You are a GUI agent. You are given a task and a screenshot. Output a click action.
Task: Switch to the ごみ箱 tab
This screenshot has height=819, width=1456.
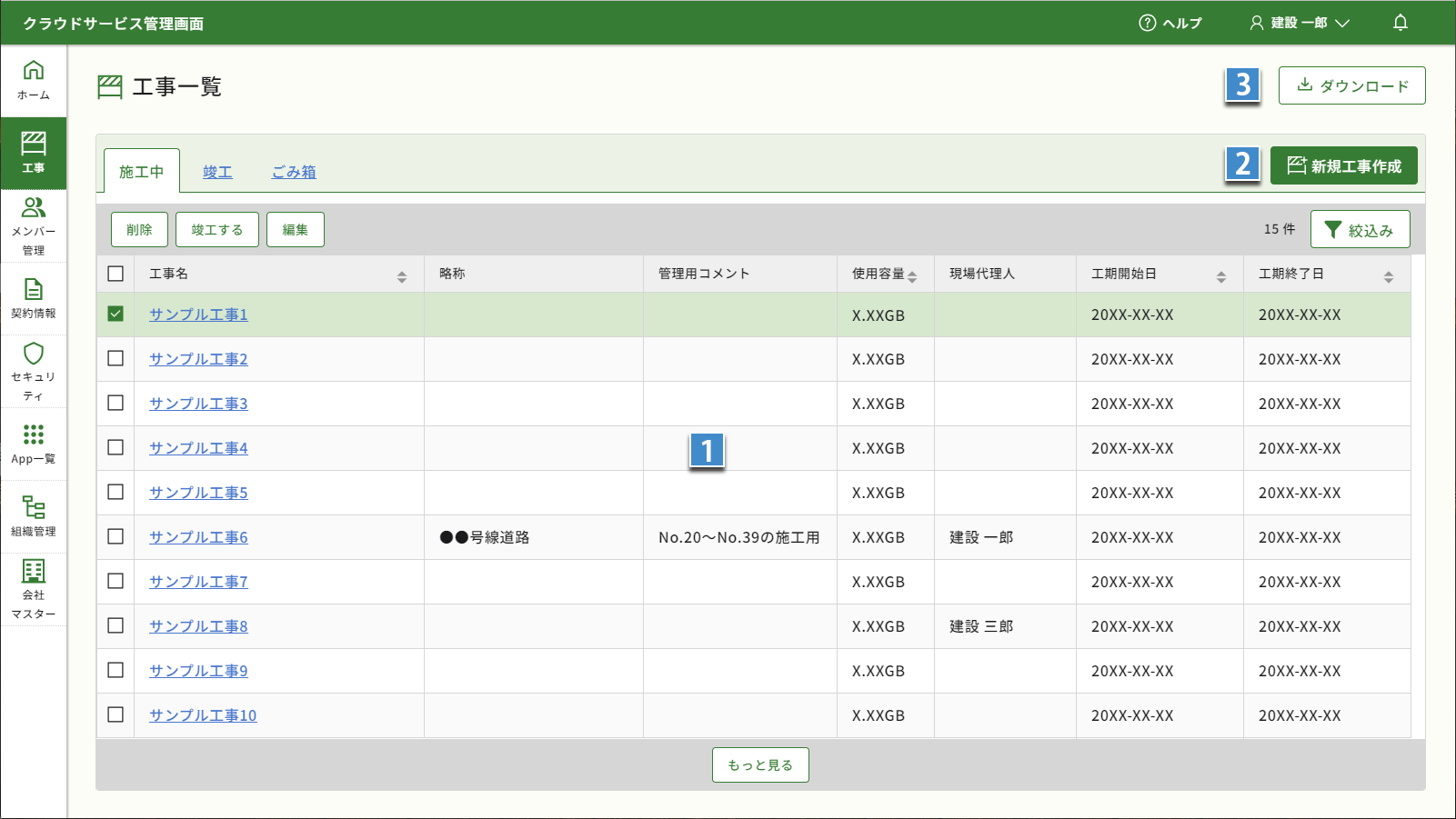click(x=294, y=171)
